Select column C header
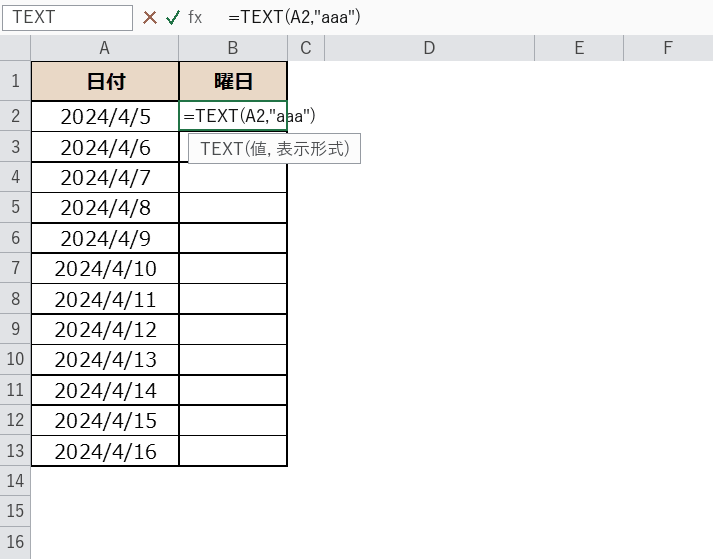Viewport: 713px width, 559px height. [306, 48]
